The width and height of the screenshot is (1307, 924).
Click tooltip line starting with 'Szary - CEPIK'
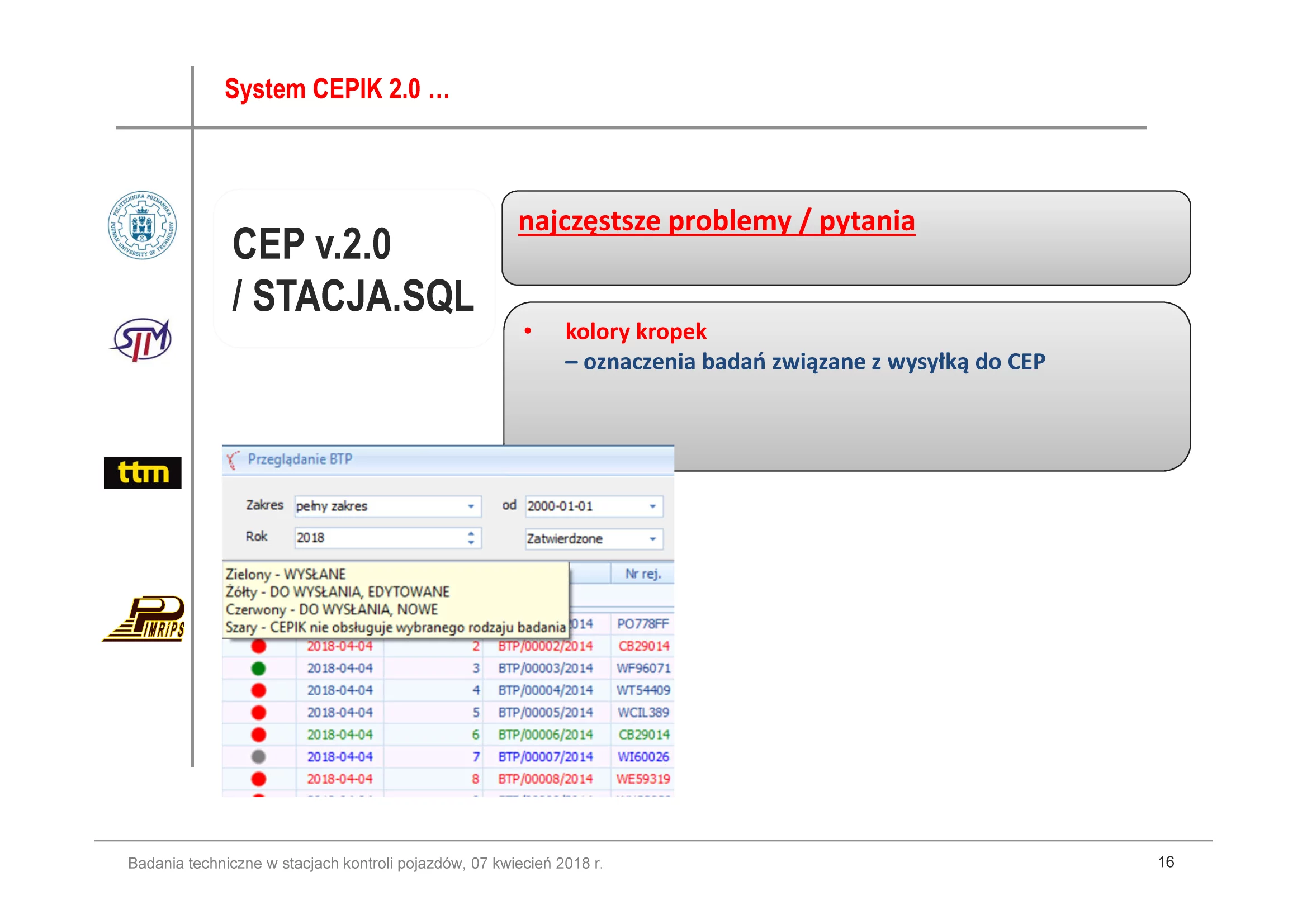[396, 628]
